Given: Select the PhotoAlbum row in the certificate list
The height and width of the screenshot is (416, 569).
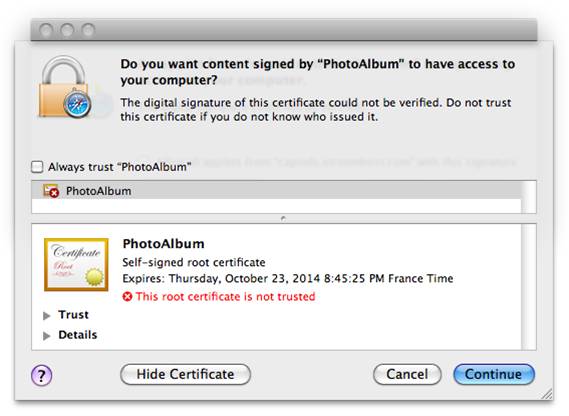Looking at the screenshot, I should (277, 191).
